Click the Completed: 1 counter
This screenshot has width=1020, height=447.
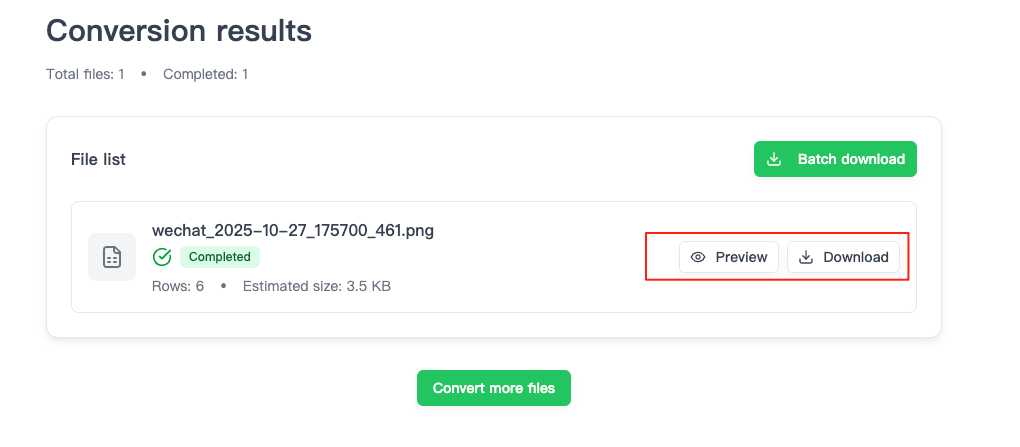pos(205,74)
